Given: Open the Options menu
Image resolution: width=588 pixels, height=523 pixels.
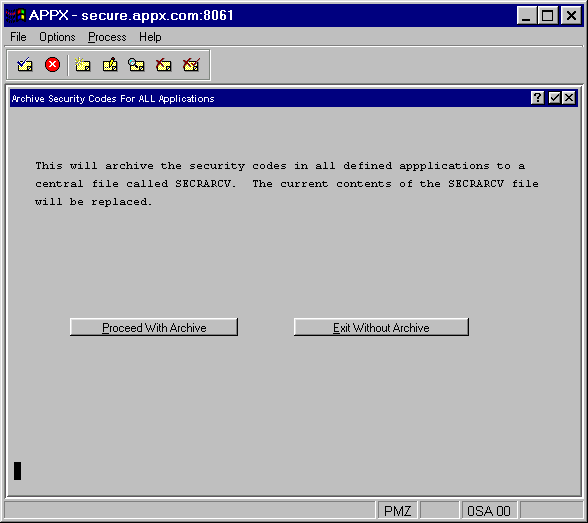Looking at the screenshot, I should pos(57,37).
